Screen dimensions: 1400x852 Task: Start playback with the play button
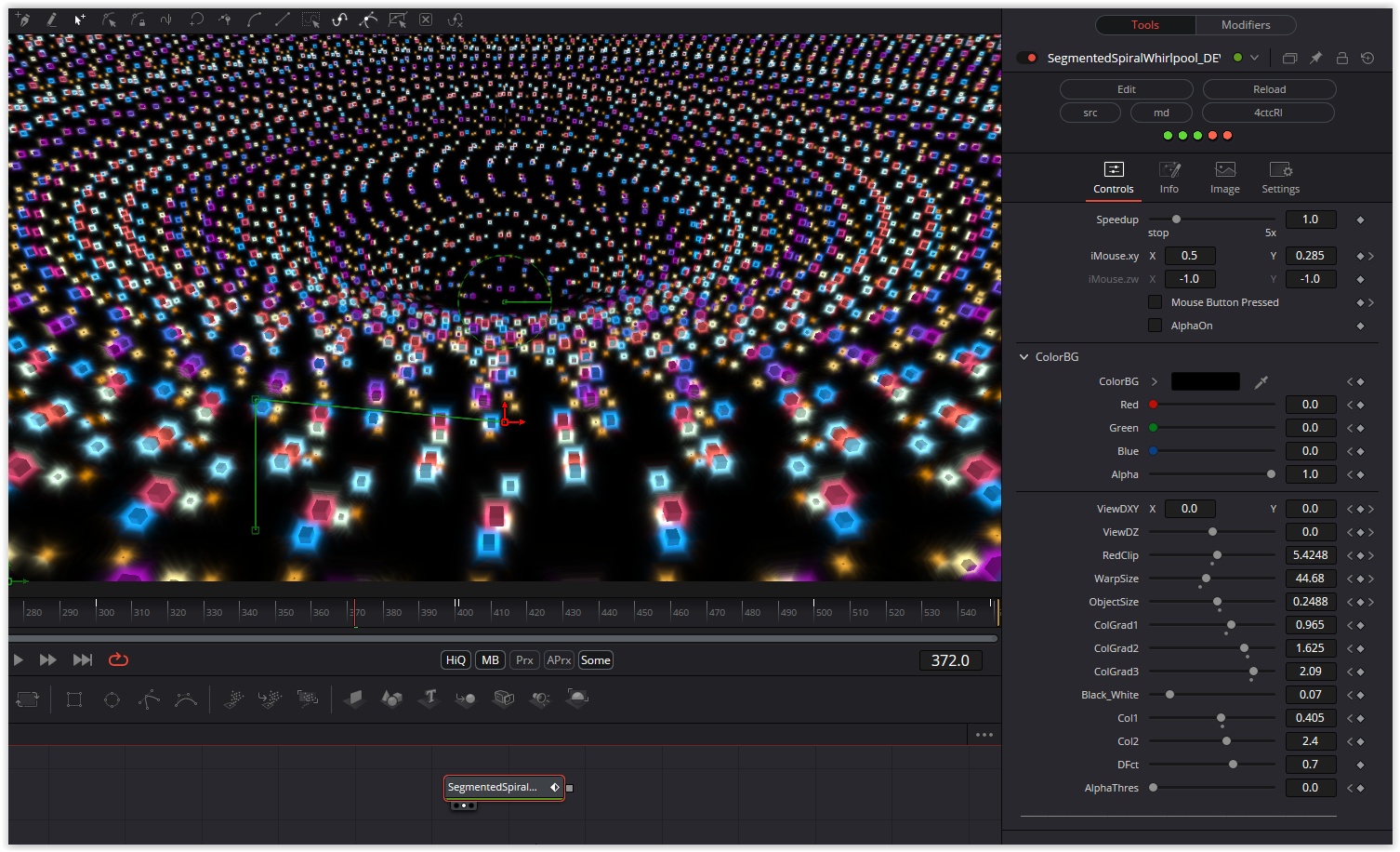click(19, 659)
